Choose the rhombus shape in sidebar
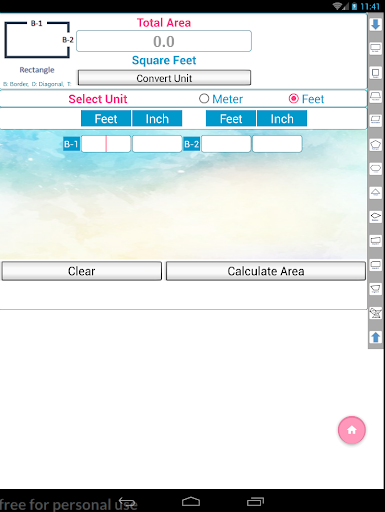Viewport: 385px width, 512px height. point(376,216)
